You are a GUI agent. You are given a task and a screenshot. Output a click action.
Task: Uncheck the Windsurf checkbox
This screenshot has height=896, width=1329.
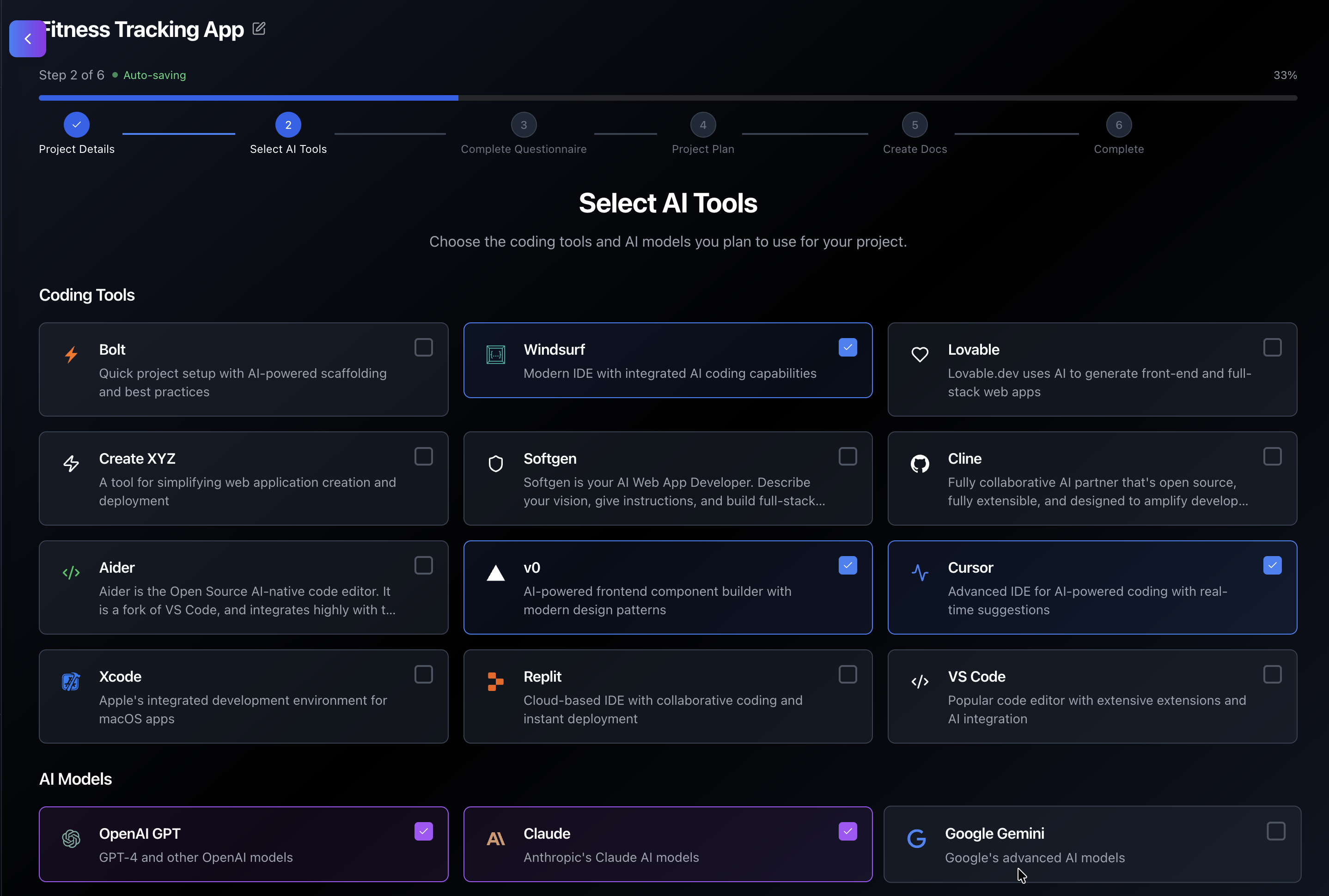point(847,347)
